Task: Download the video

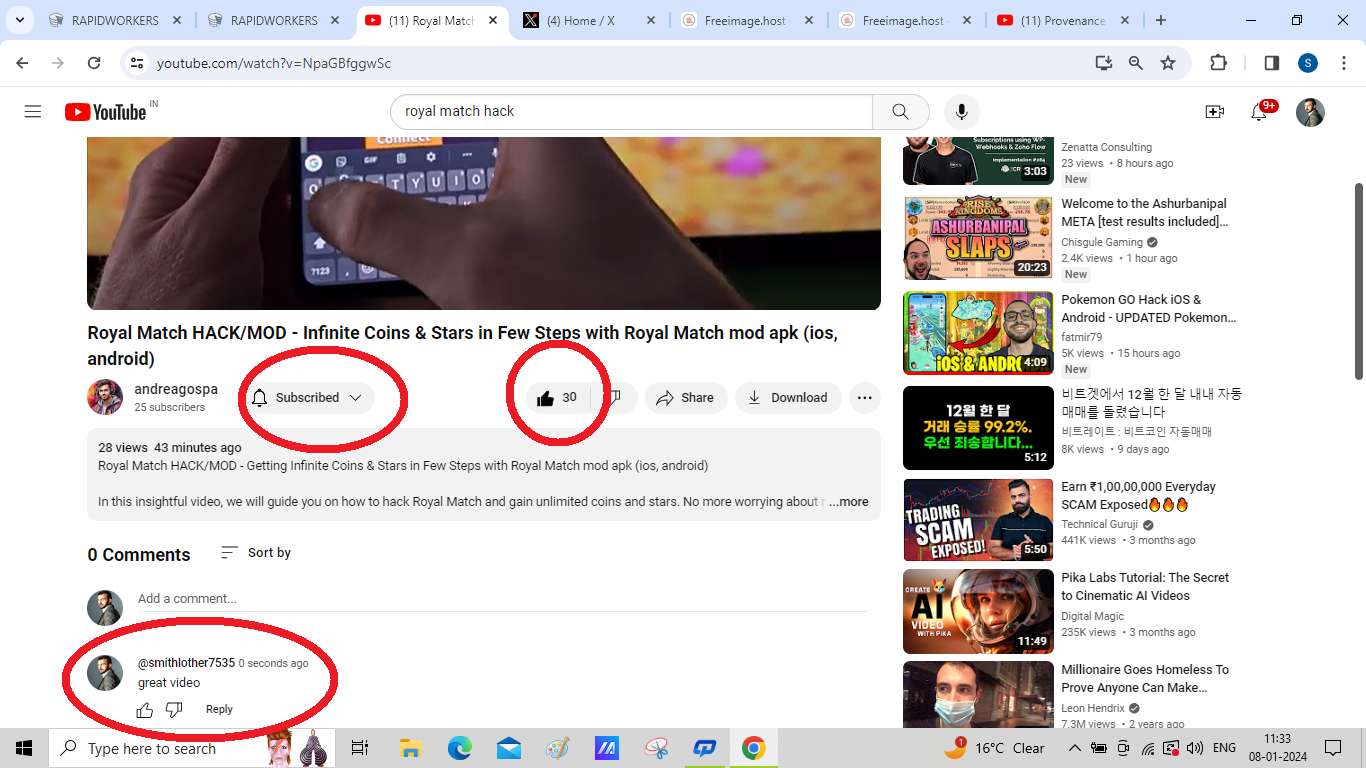Action: (788, 398)
